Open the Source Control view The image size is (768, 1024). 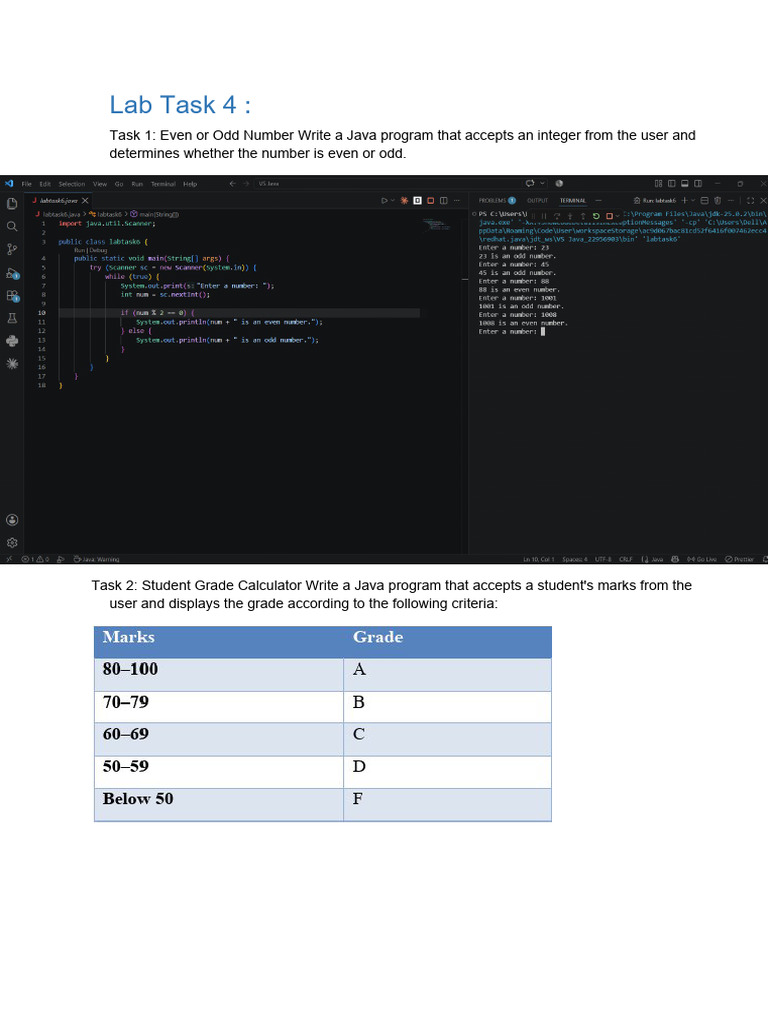12,249
